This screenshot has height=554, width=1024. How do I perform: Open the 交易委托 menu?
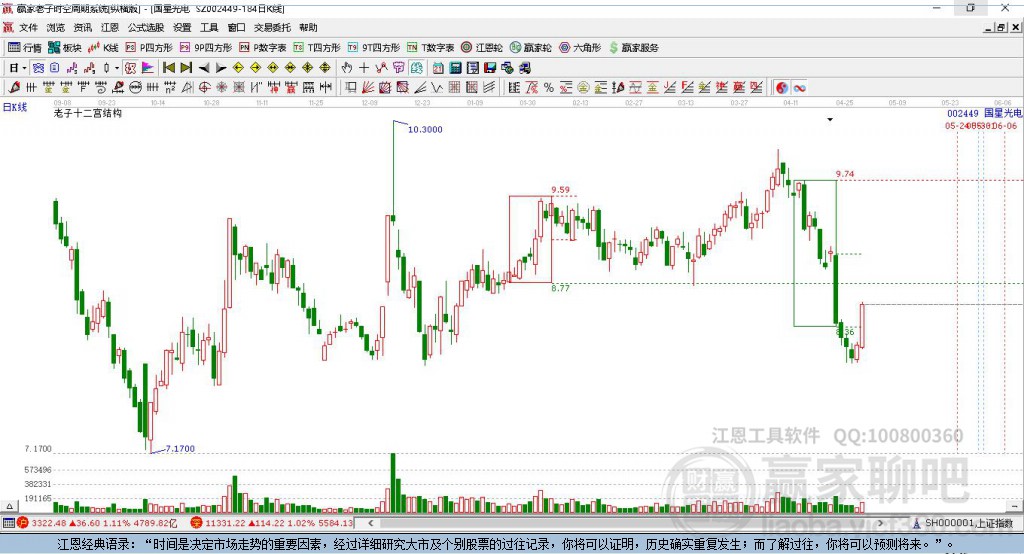tap(272, 27)
